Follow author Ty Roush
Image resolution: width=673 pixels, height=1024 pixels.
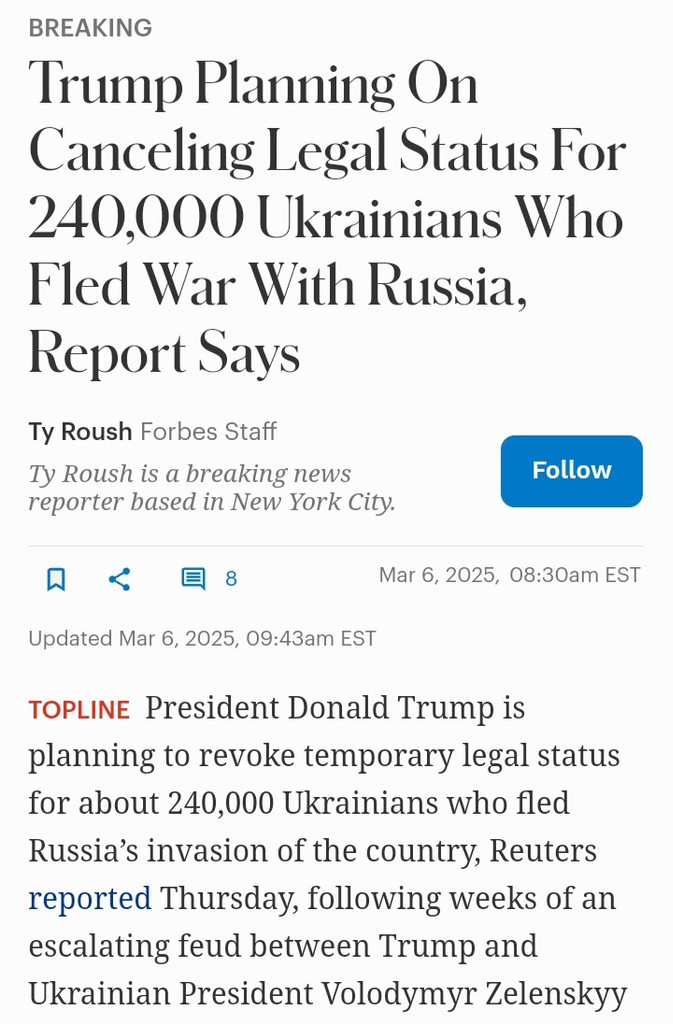point(571,471)
